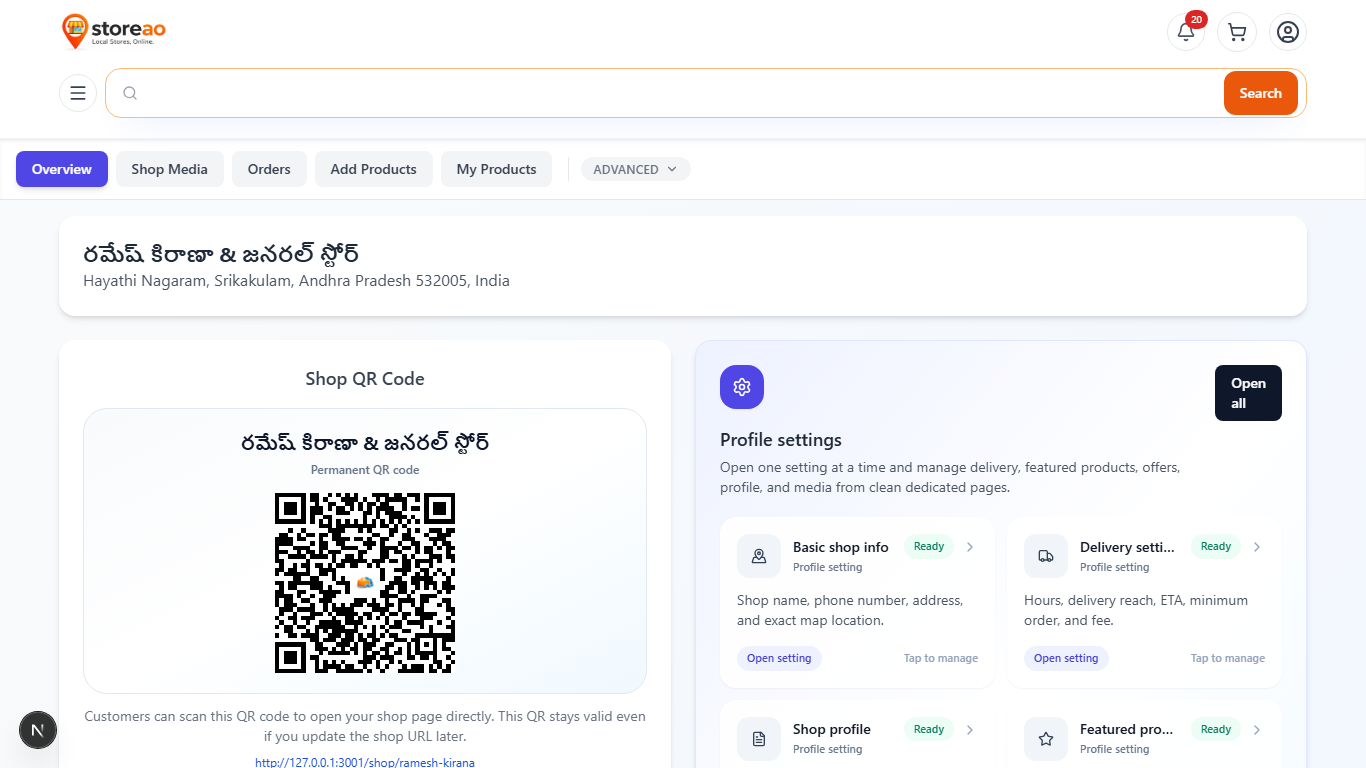Image resolution: width=1366 pixels, height=768 pixels.
Task: Click Ready badge on Shop profile
Action: (x=929, y=729)
